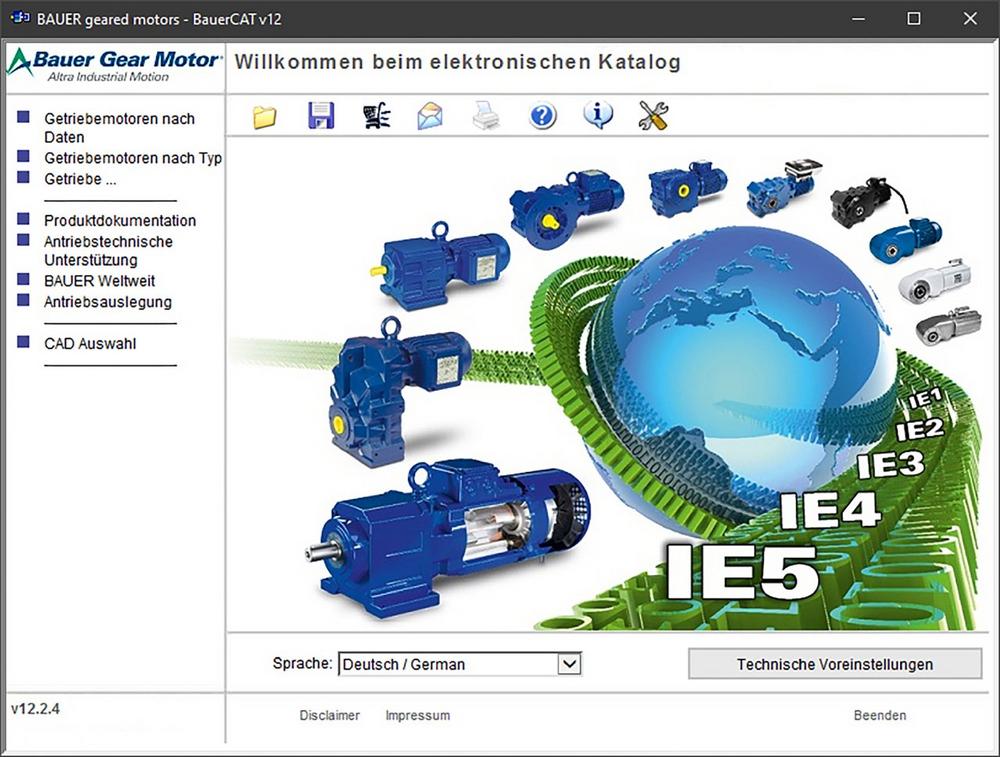Open the Getriebe ... menu entry
Screen dimensions: 1000x757
coord(80,179)
